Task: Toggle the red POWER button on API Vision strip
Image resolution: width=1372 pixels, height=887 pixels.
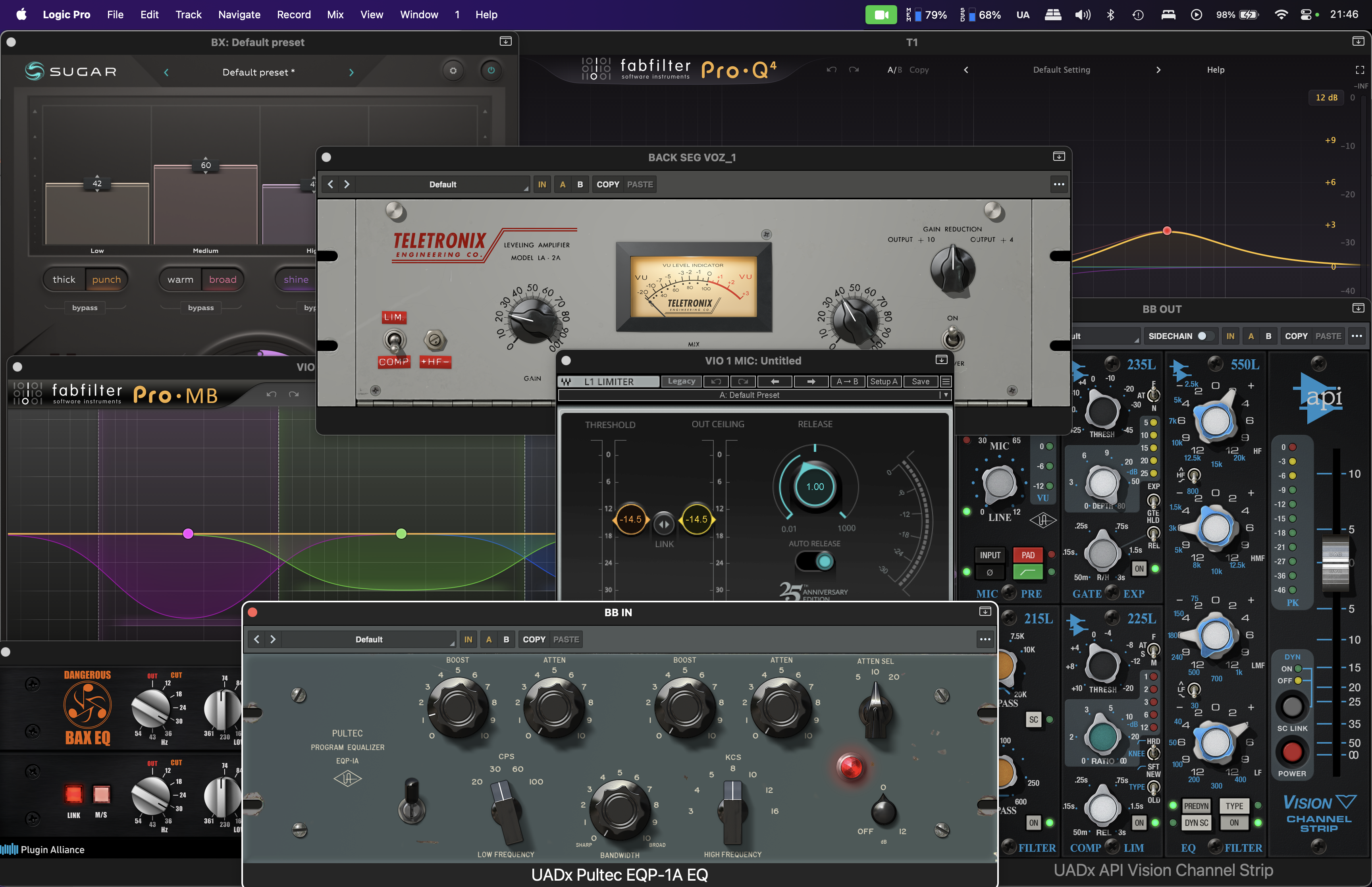Action: pyautogui.click(x=1292, y=752)
